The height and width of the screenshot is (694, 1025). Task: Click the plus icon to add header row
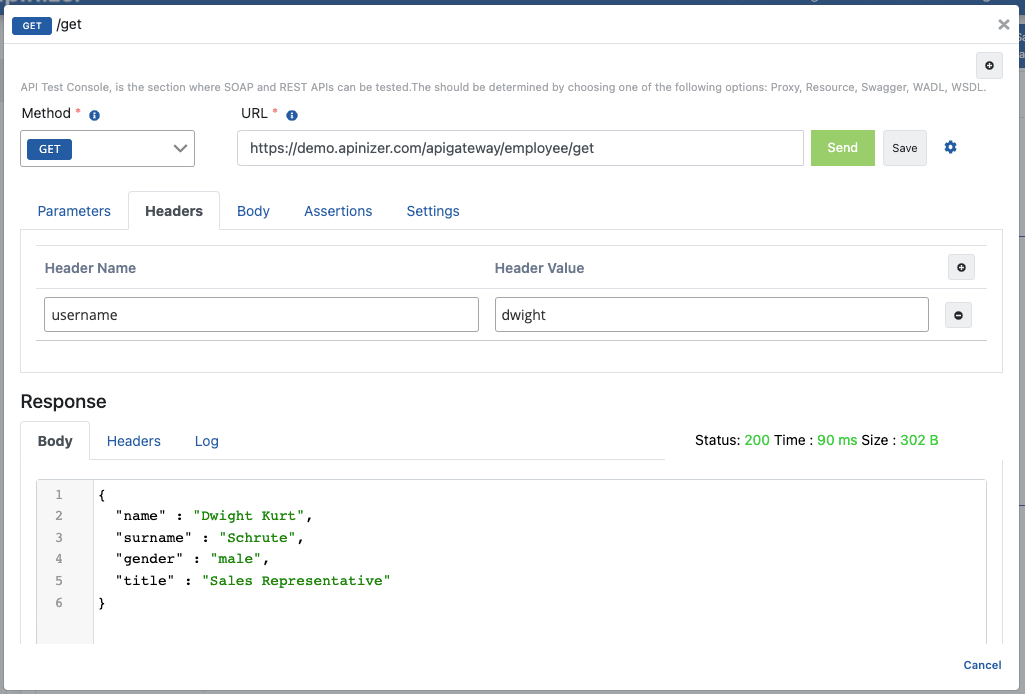961,267
